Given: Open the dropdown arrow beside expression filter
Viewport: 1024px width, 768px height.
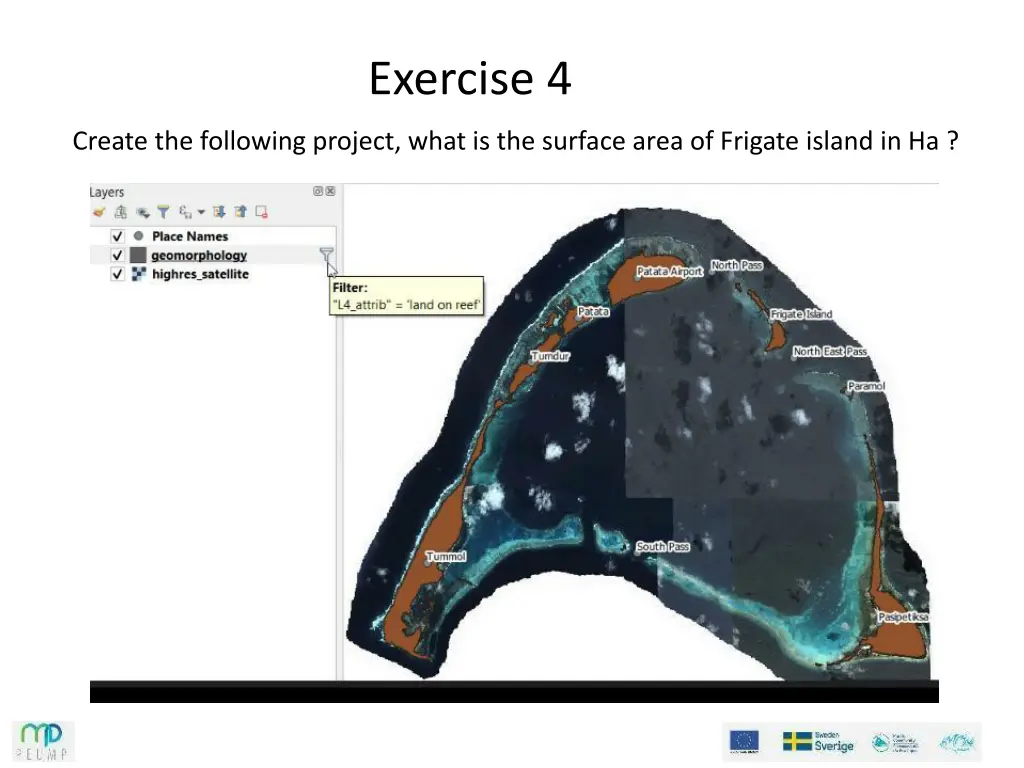Looking at the screenshot, I should tap(201, 212).
